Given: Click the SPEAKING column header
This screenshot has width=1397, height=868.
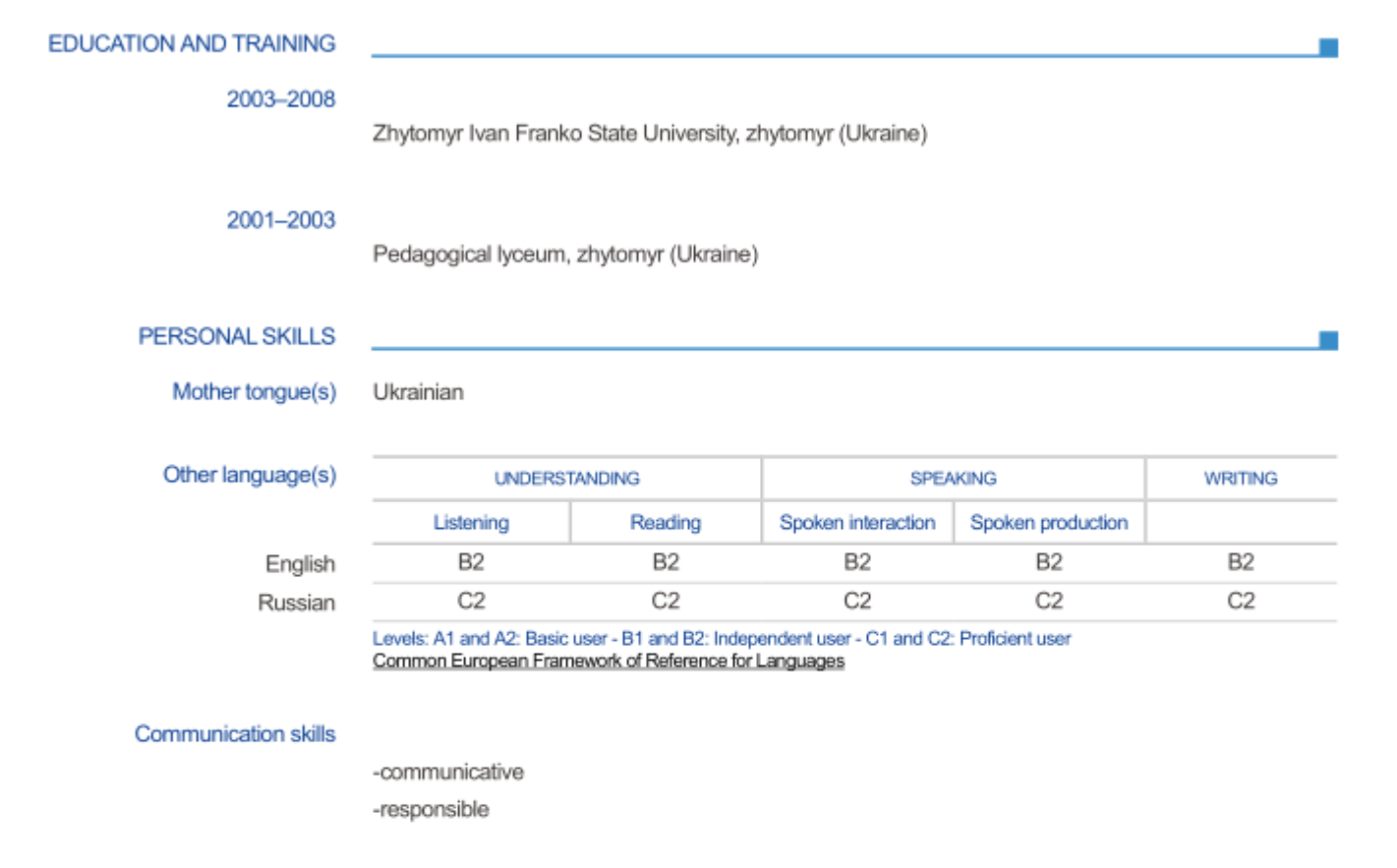Looking at the screenshot, I should coord(953,479).
